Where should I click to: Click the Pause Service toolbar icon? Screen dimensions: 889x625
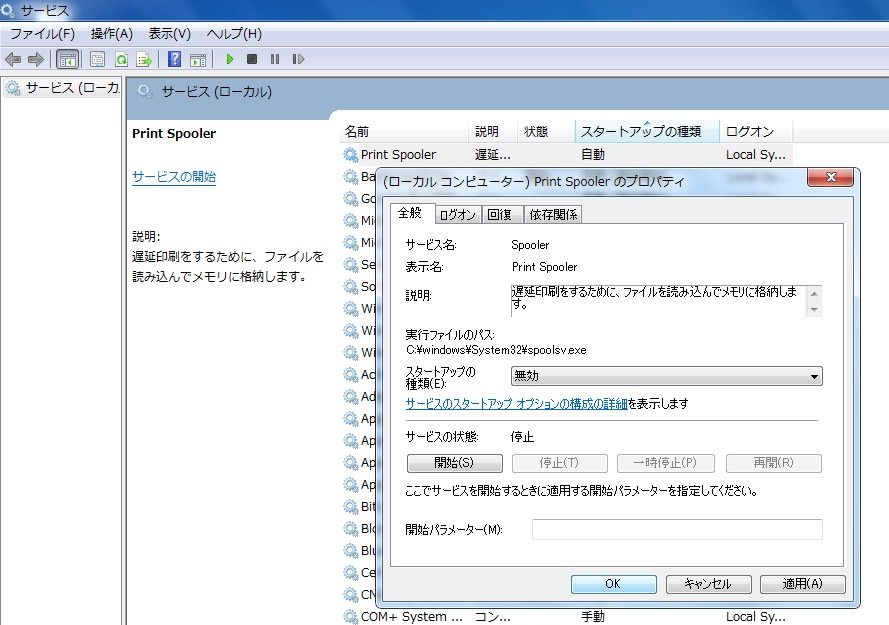coord(275,59)
